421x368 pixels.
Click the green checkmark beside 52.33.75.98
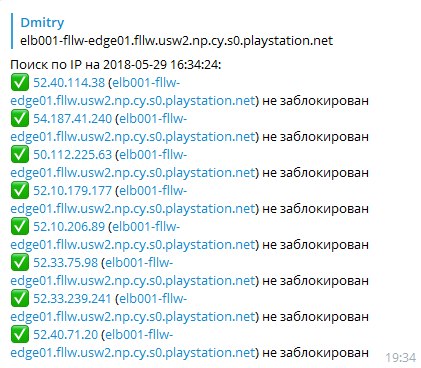[20, 262]
